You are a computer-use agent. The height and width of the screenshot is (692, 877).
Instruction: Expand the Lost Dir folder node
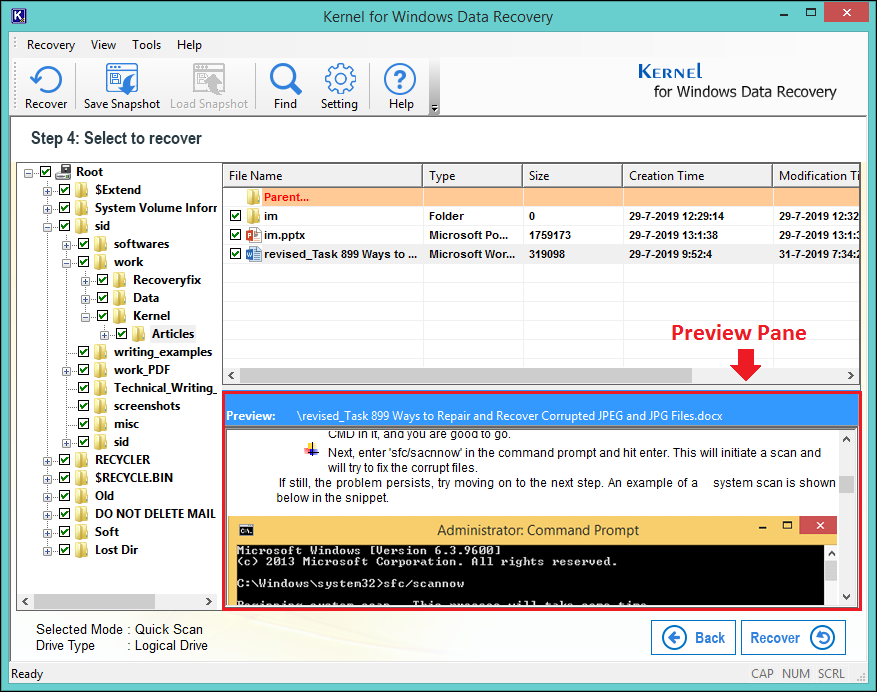48,551
